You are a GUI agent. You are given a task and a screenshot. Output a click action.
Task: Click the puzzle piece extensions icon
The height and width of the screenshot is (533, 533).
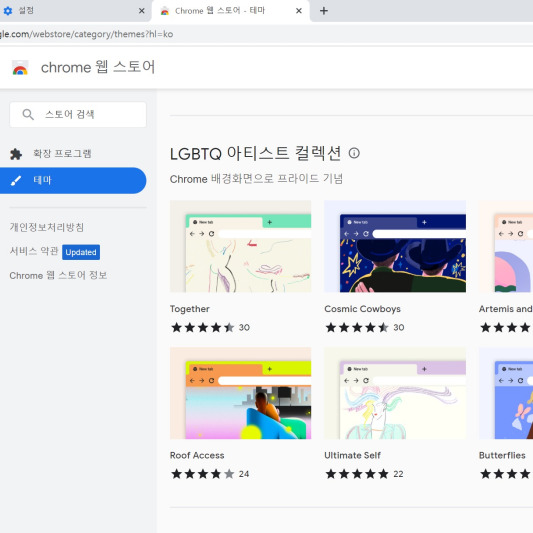[x=16, y=154]
